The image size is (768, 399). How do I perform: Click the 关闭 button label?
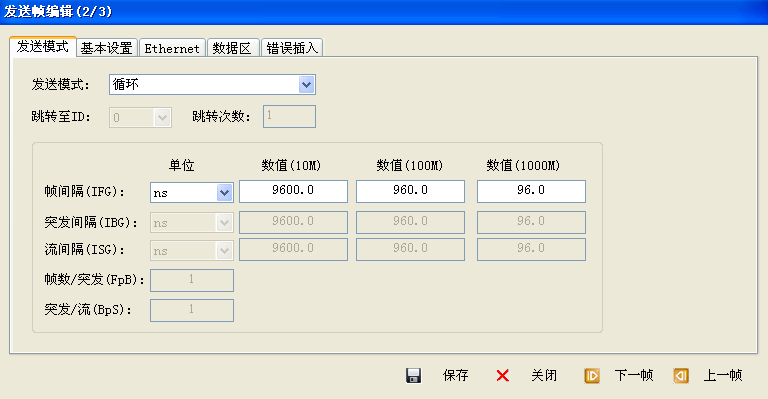pyautogui.click(x=544, y=376)
